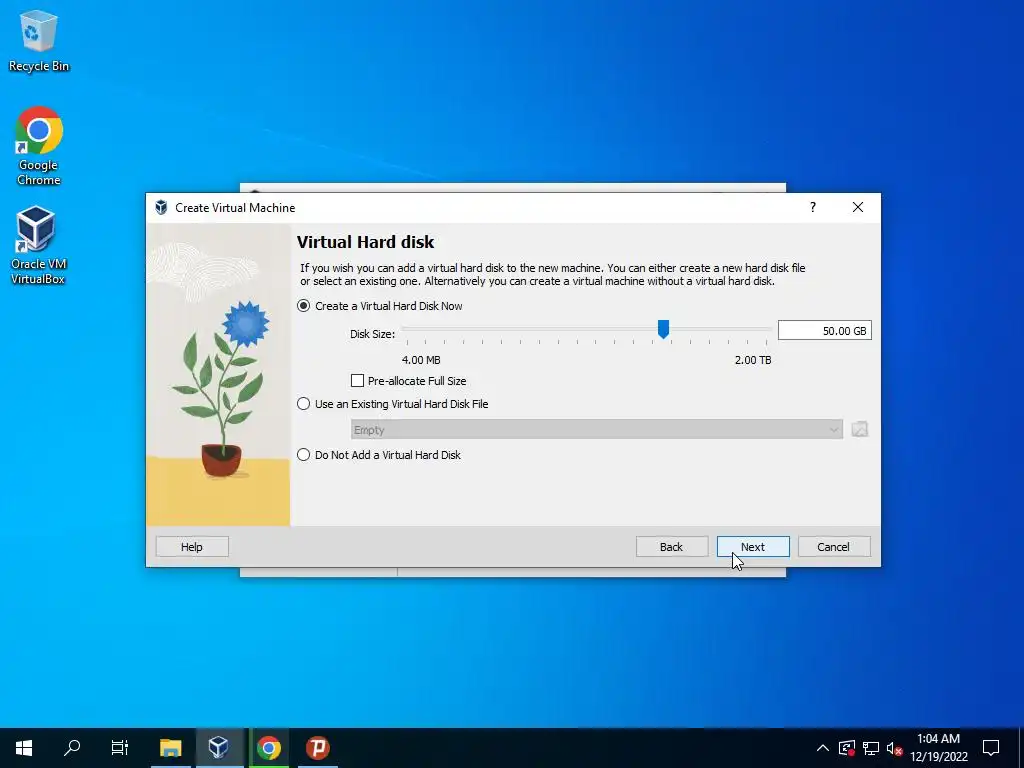The width and height of the screenshot is (1024, 768).
Task: Close the Create Virtual Machine dialog
Action: 857,208
